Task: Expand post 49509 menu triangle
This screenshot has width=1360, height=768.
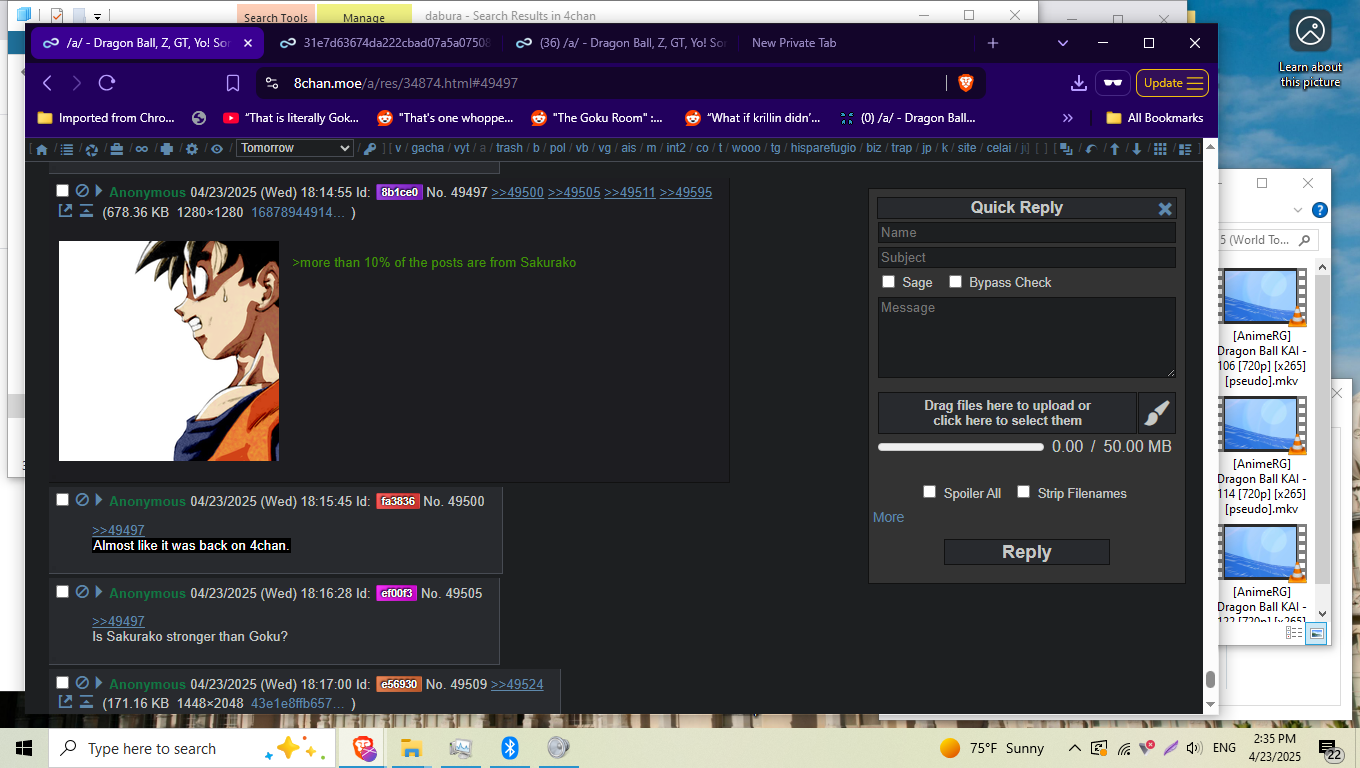Action: pos(99,683)
